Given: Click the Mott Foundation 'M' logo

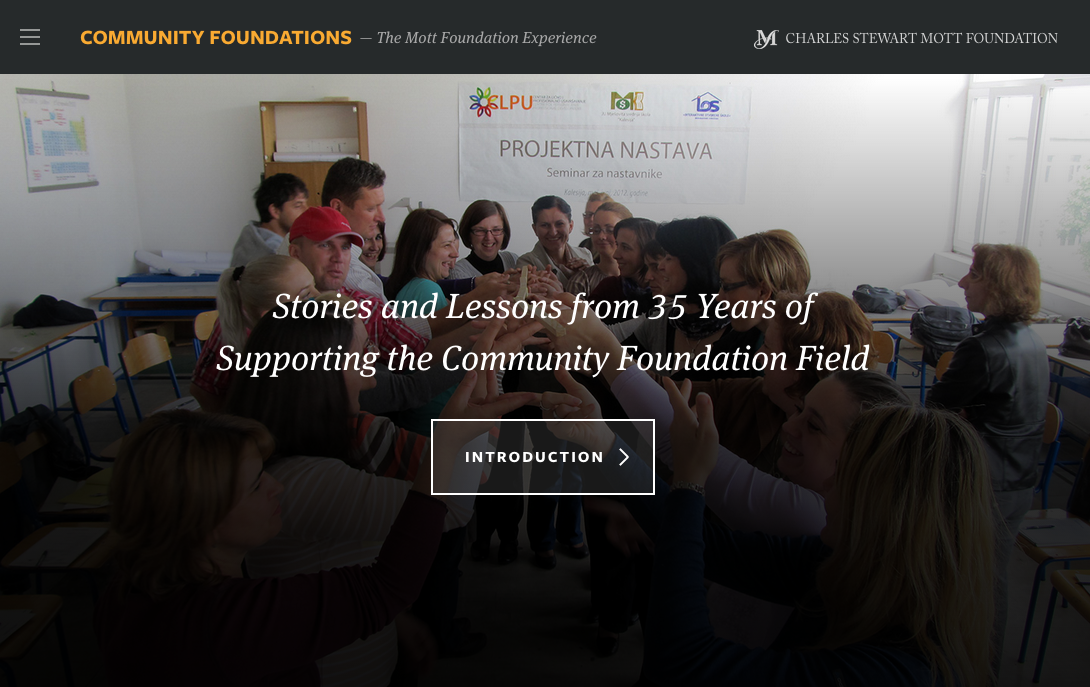Looking at the screenshot, I should coord(765,38).
